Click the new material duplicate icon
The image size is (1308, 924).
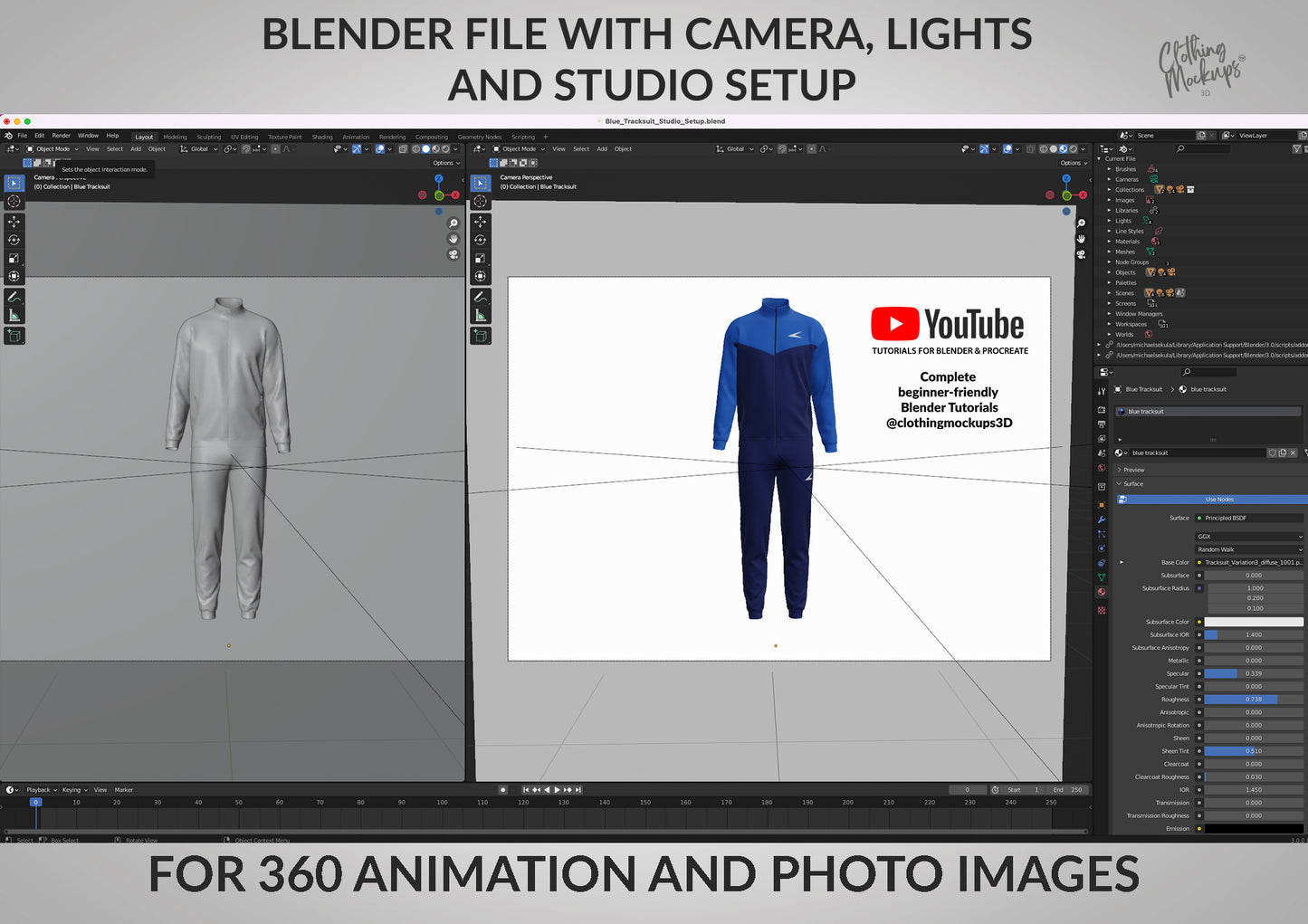click(1283, 452)
